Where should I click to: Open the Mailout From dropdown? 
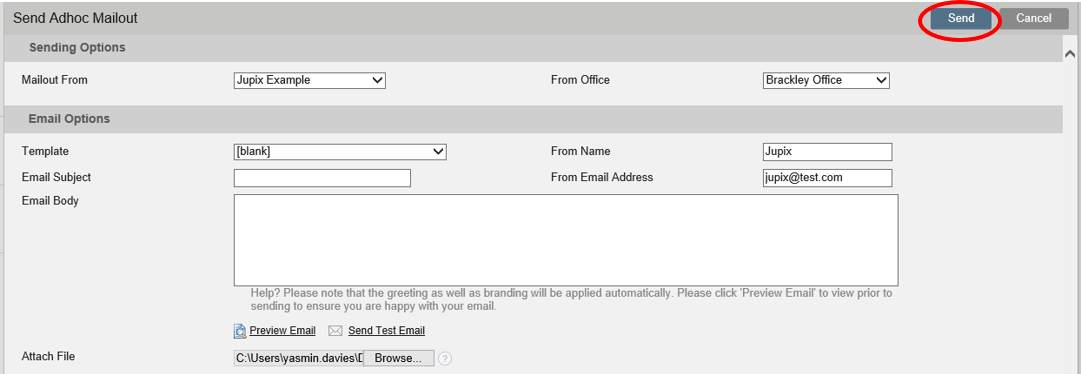pos(310,80)
